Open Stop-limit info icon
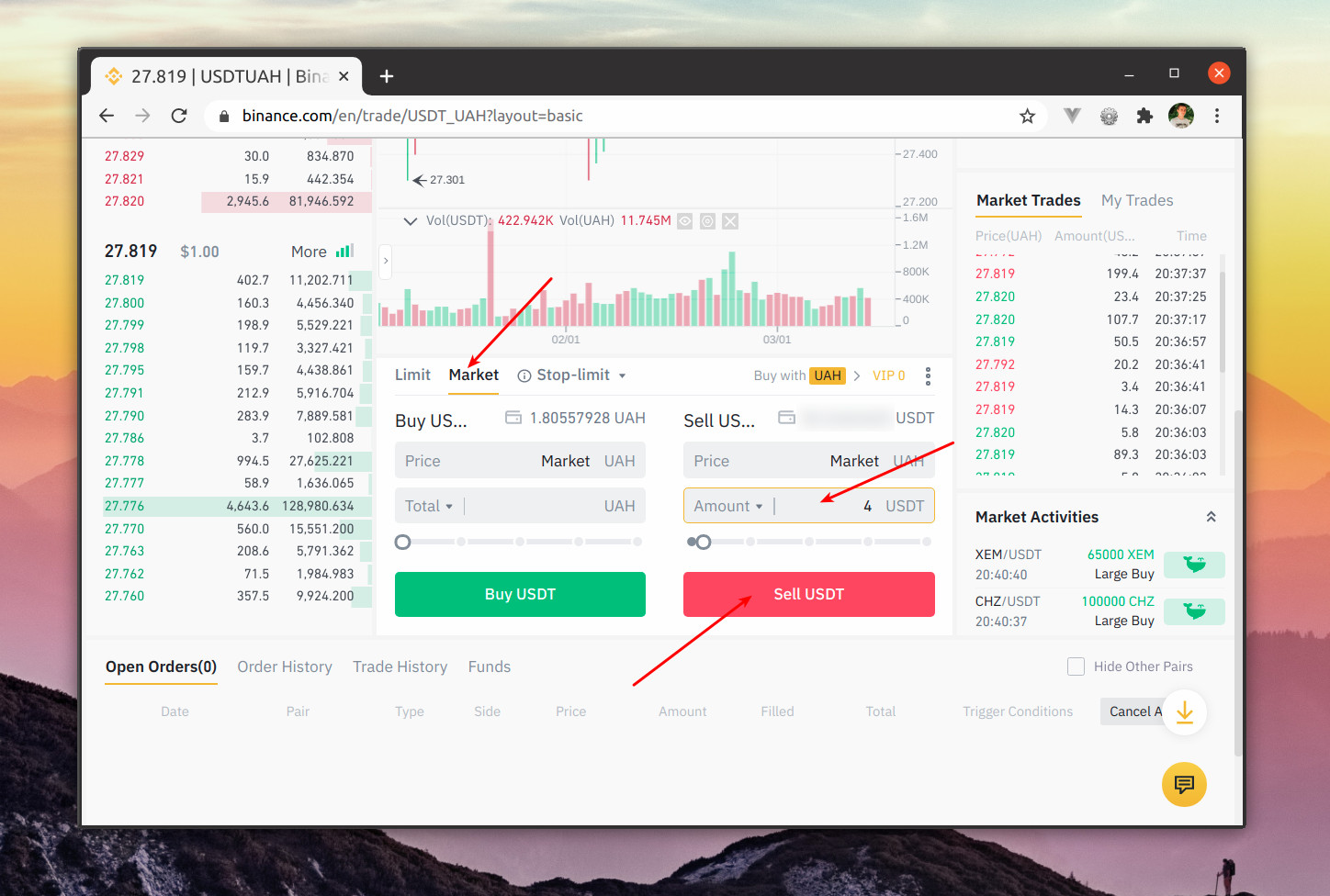1330x896 pixels. point(524,375)
